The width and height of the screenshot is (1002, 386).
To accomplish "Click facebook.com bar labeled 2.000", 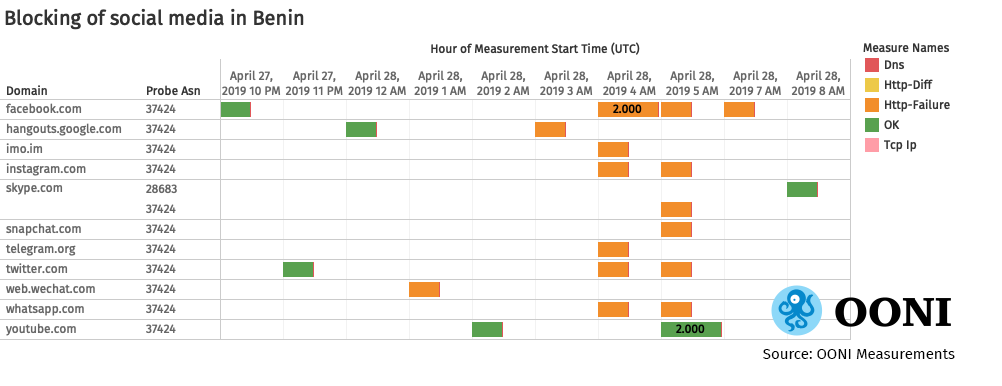I will (628, 109).
